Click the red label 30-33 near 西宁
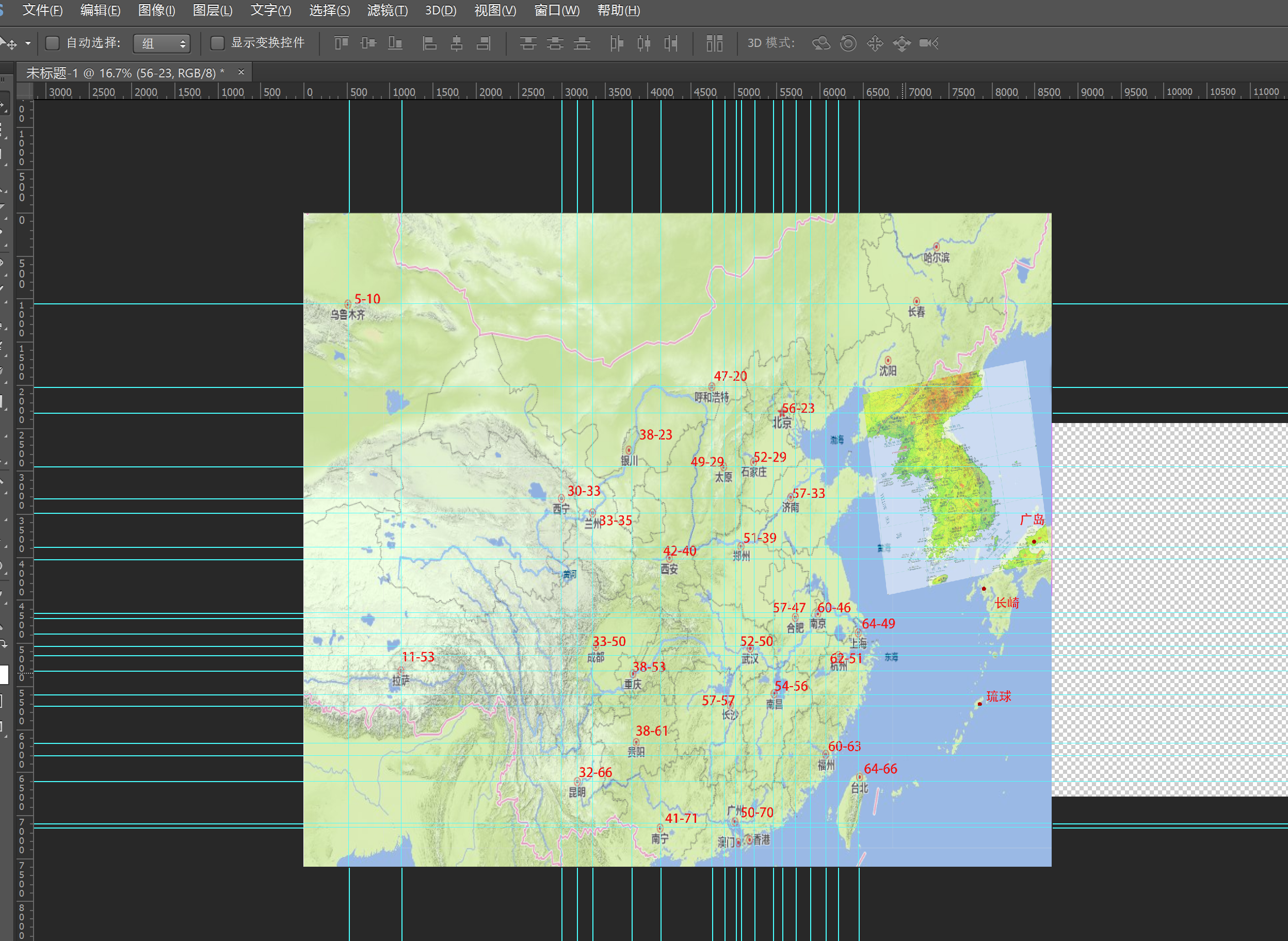This screenshot has height=941, width=1288. pyautogui.click(x=584, y=491)
